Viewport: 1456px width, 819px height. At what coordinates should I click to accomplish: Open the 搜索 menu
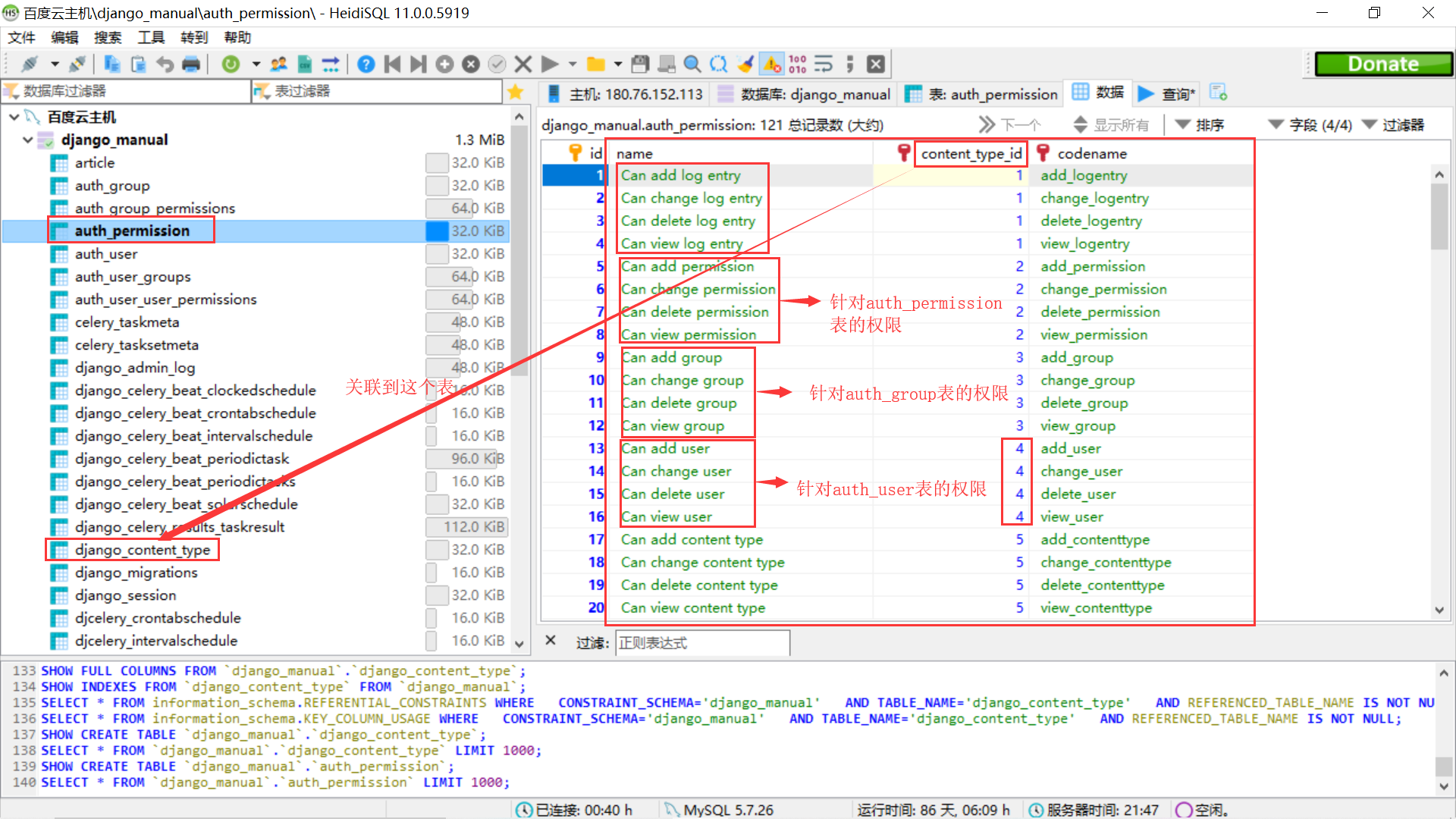[x=108, y=37]
